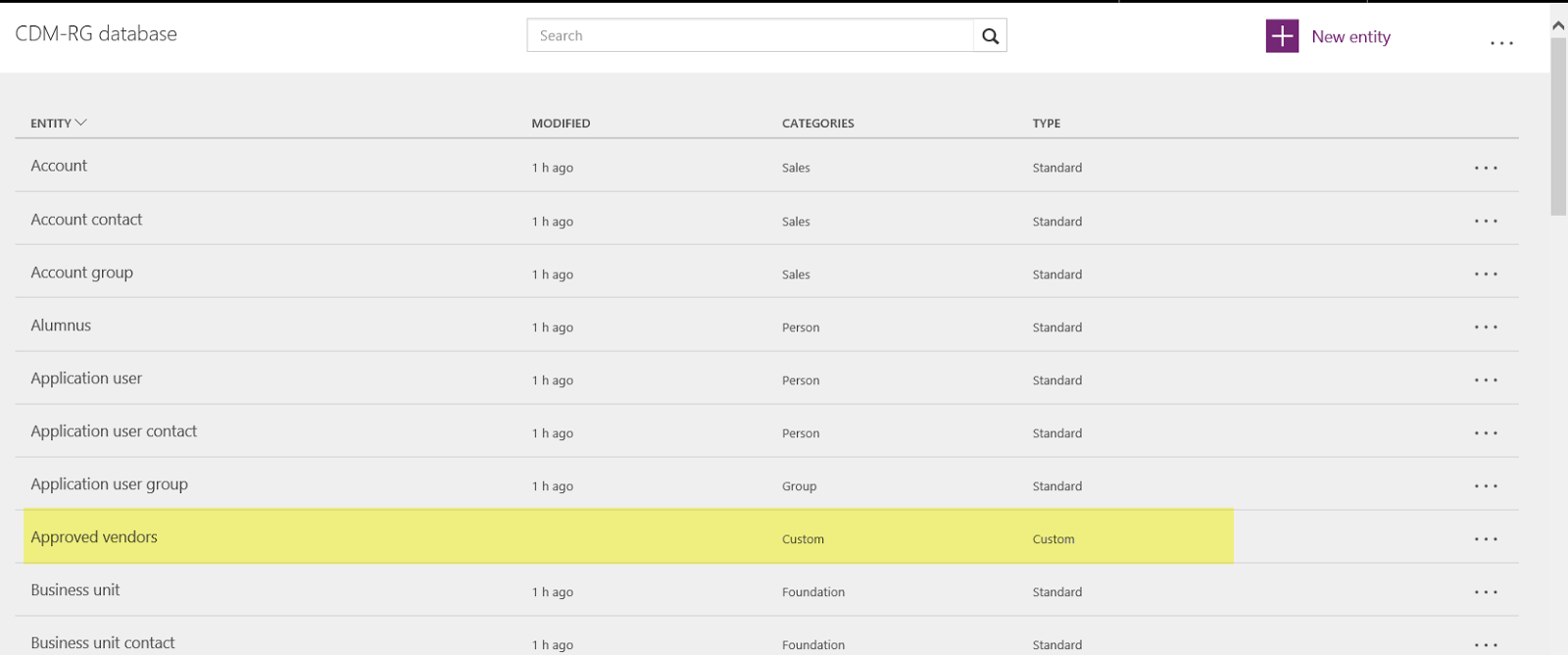Open ellipsis options for Account contact row

(x=1486, y=221)
